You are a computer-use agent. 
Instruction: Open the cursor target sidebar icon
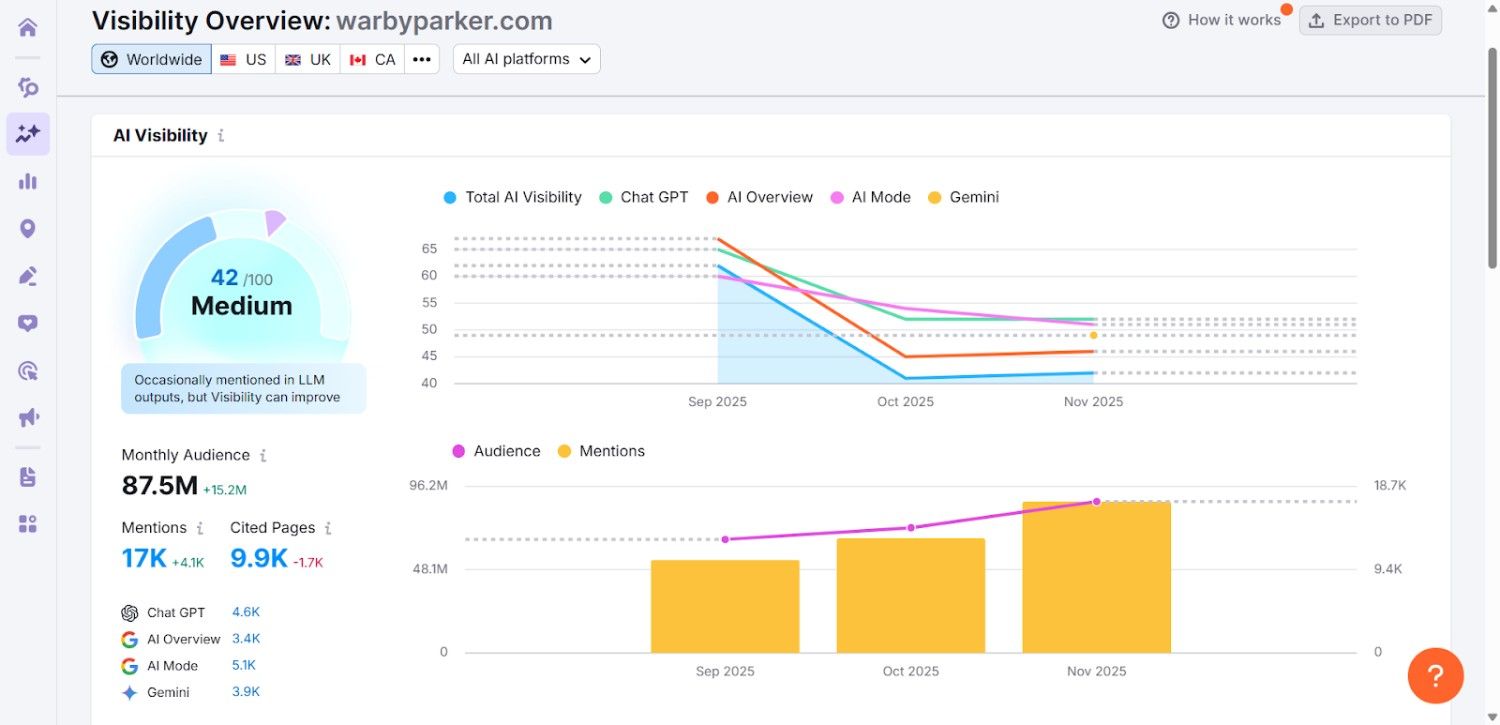tap(28, 371)
